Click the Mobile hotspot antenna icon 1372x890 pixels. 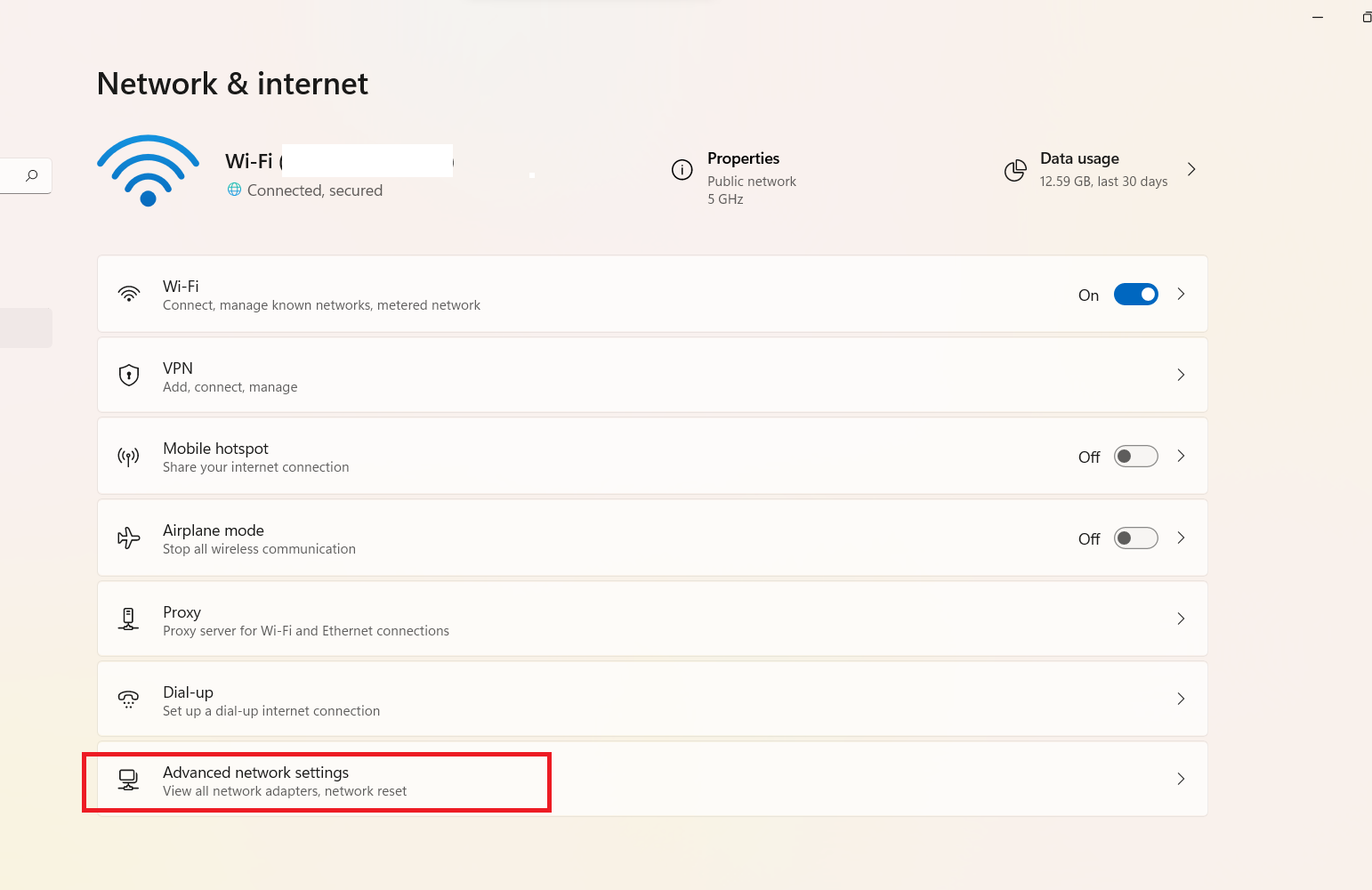pyautogui.click(x=129, y=457)
